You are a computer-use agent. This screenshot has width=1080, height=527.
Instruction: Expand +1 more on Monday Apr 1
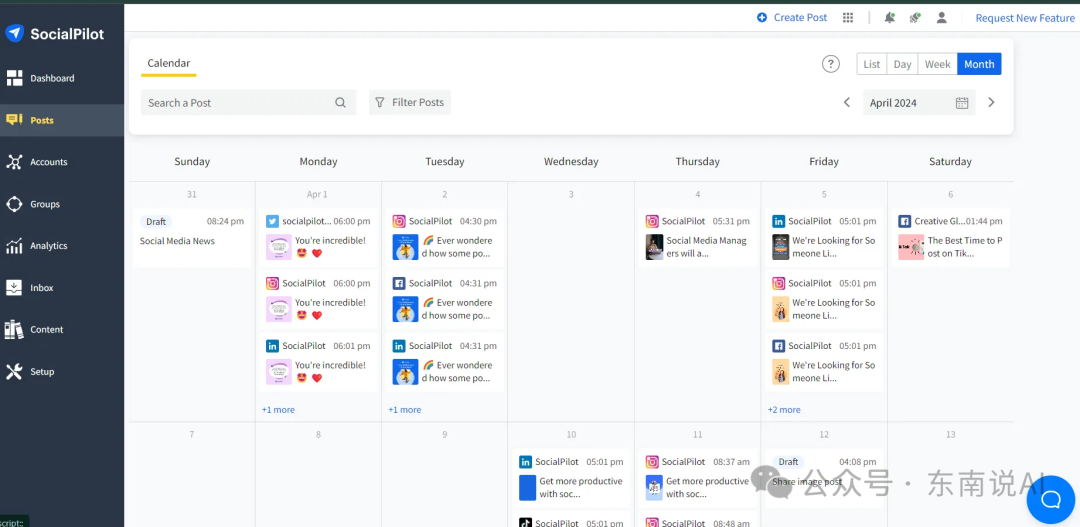[x=278, y=410]
